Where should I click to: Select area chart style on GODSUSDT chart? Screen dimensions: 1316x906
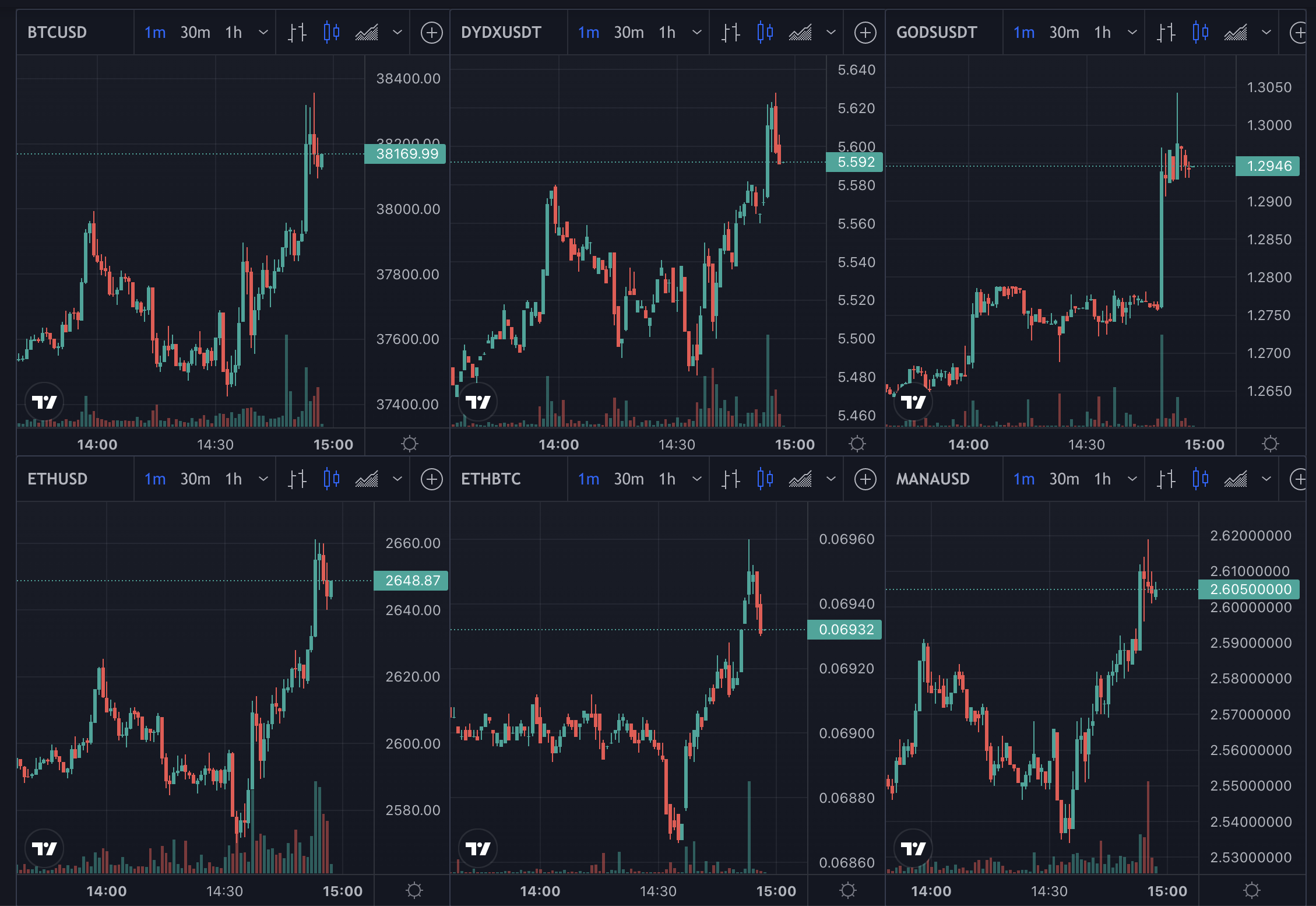click(1236, 33)
